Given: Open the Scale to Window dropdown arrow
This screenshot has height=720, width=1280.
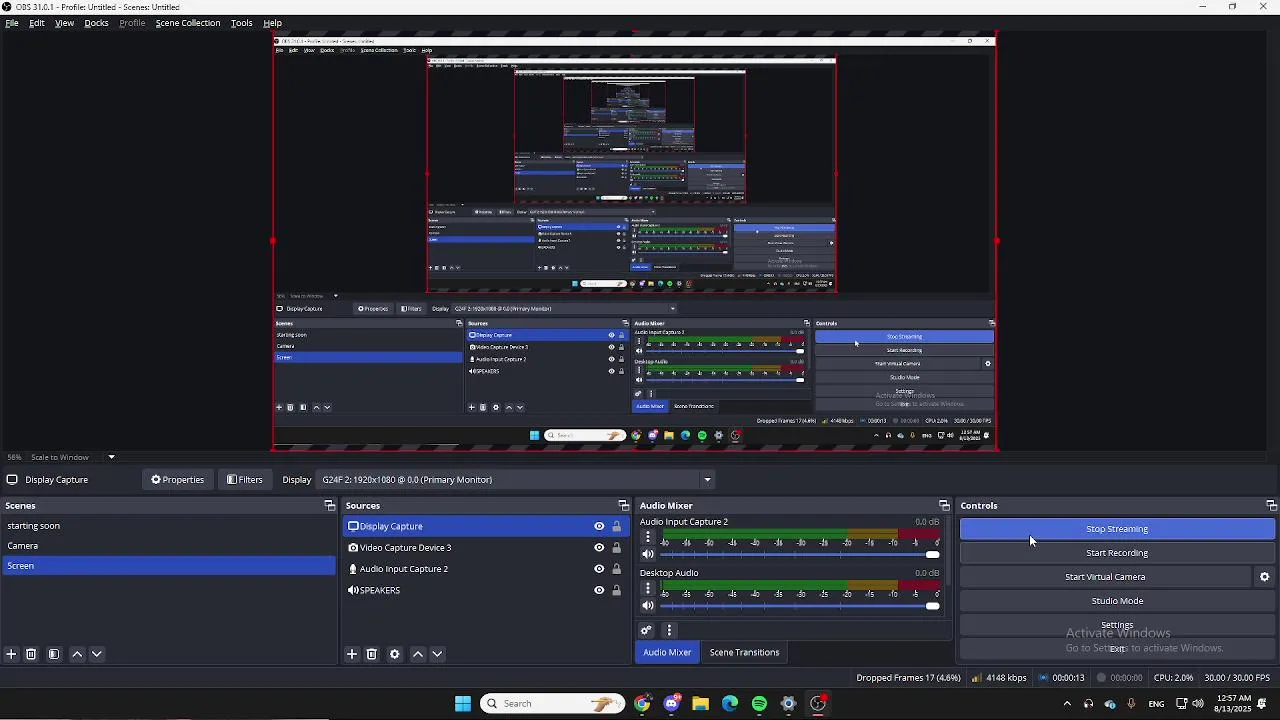Looking at the screenshot, I should (x=111, y=457).
